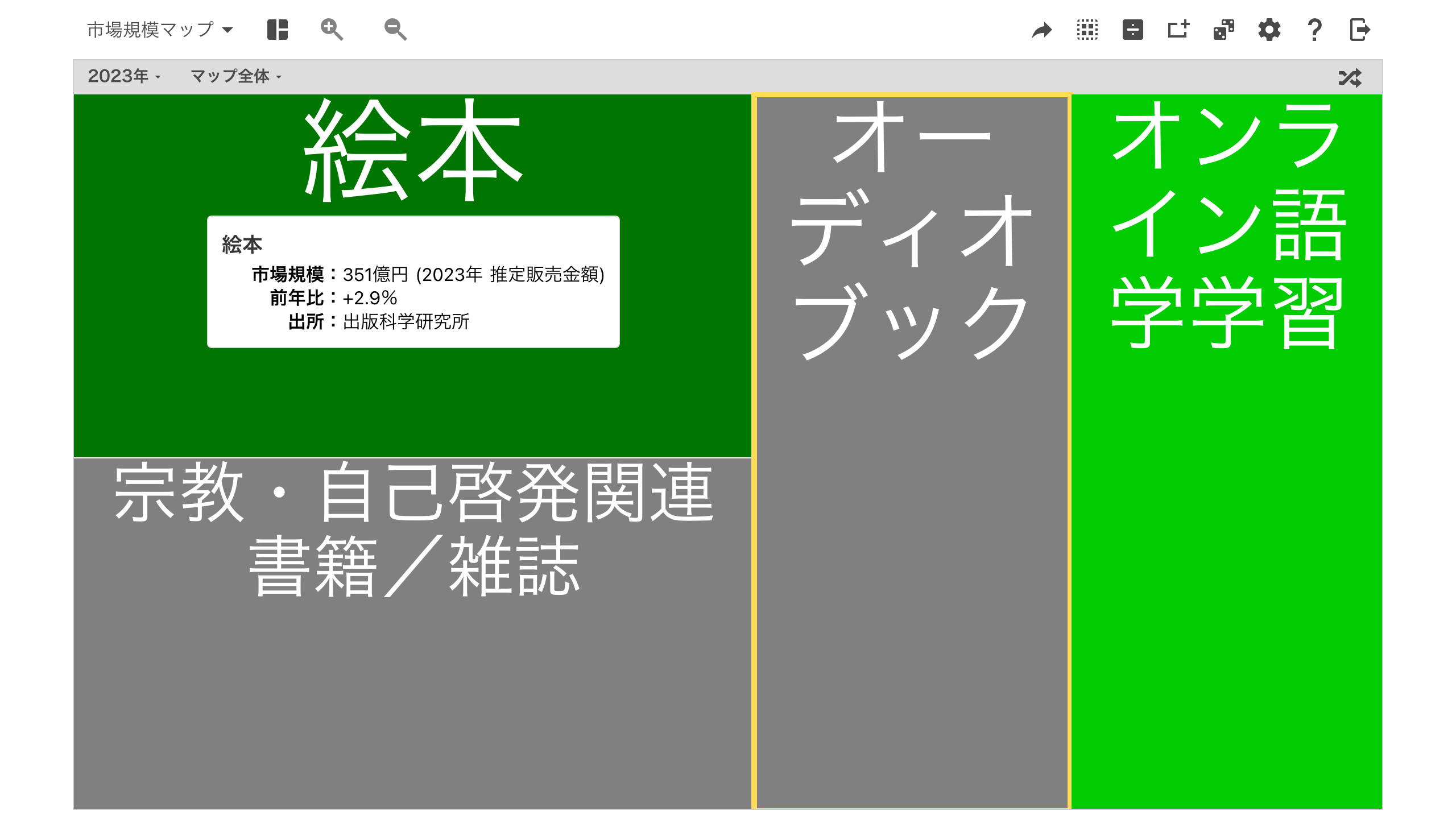Click the calculator-style divide icon
This screenshot has height=819, width=1456.
tap(1133, 30)
